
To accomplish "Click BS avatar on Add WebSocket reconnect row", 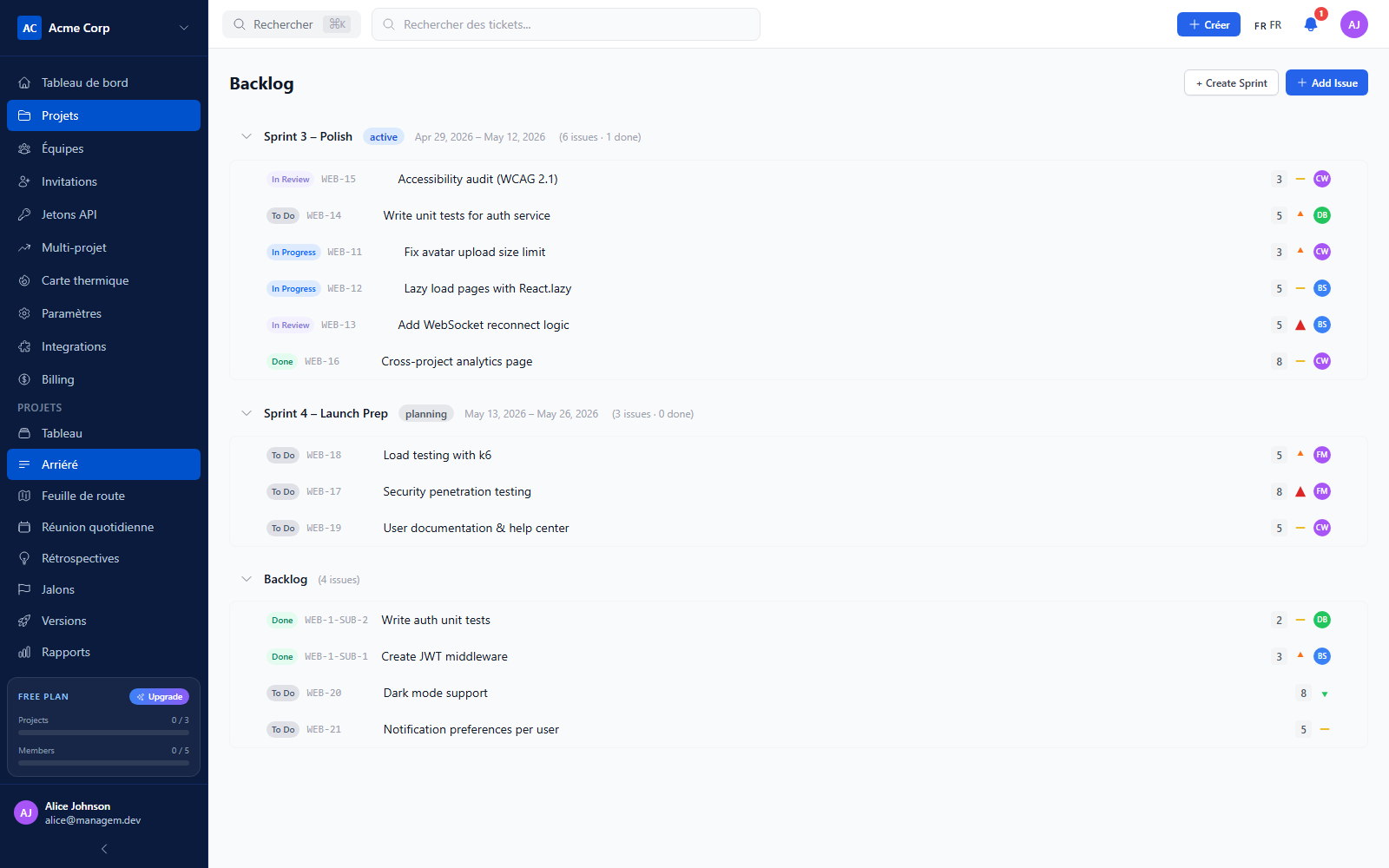I will [1322, 325].
